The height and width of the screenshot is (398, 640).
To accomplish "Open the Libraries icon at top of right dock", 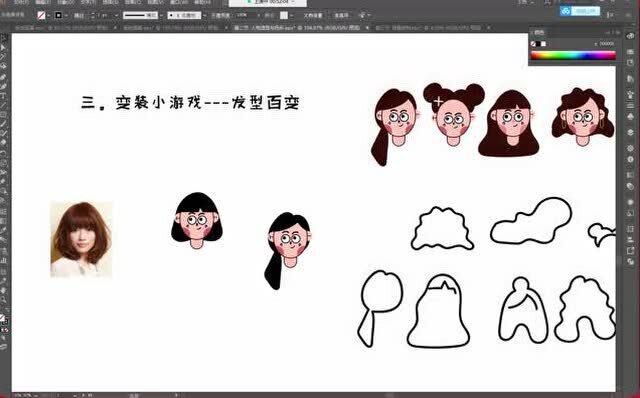I will (631, 36).
